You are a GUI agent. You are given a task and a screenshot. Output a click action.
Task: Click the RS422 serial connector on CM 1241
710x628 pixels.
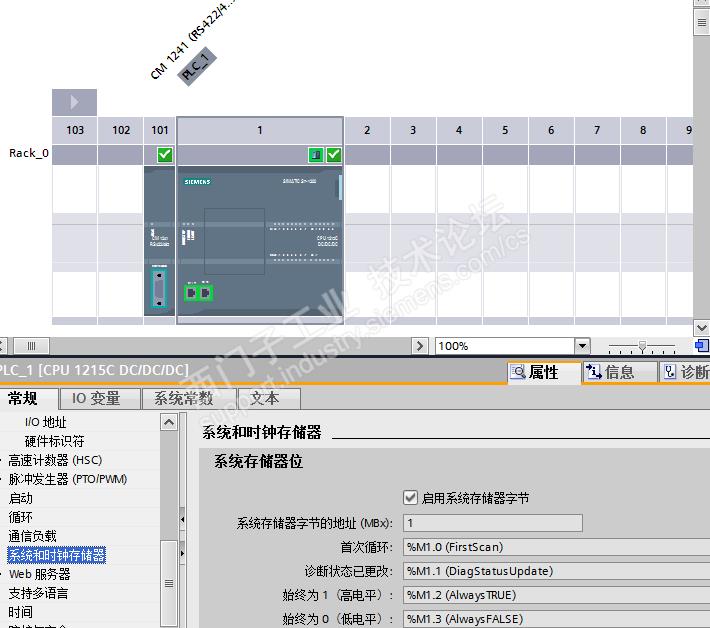pos(159,288)
